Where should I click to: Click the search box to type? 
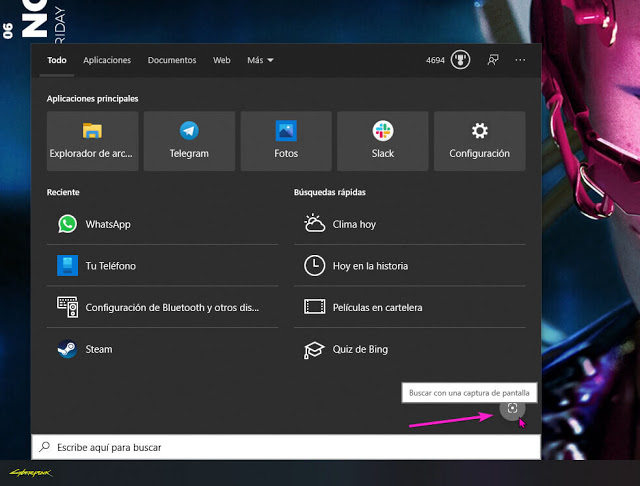click(285, 447)
